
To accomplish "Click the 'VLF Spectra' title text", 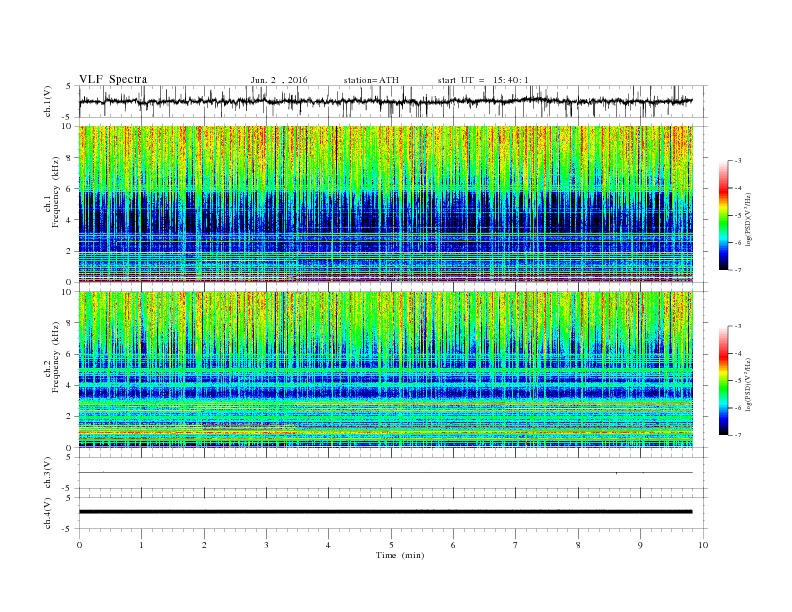I will [113, 79].
